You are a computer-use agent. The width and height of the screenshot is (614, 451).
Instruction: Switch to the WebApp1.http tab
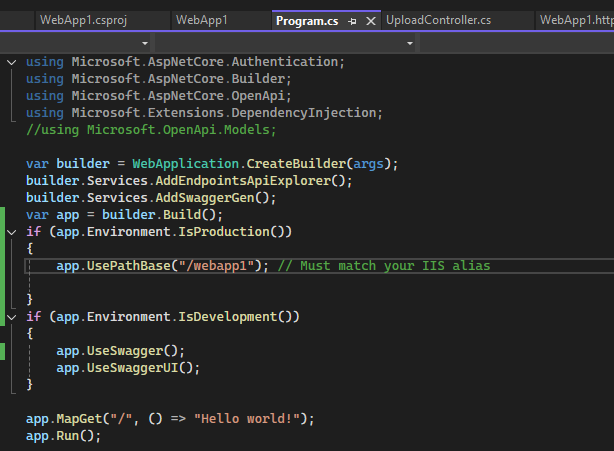[x=576, y=20]
